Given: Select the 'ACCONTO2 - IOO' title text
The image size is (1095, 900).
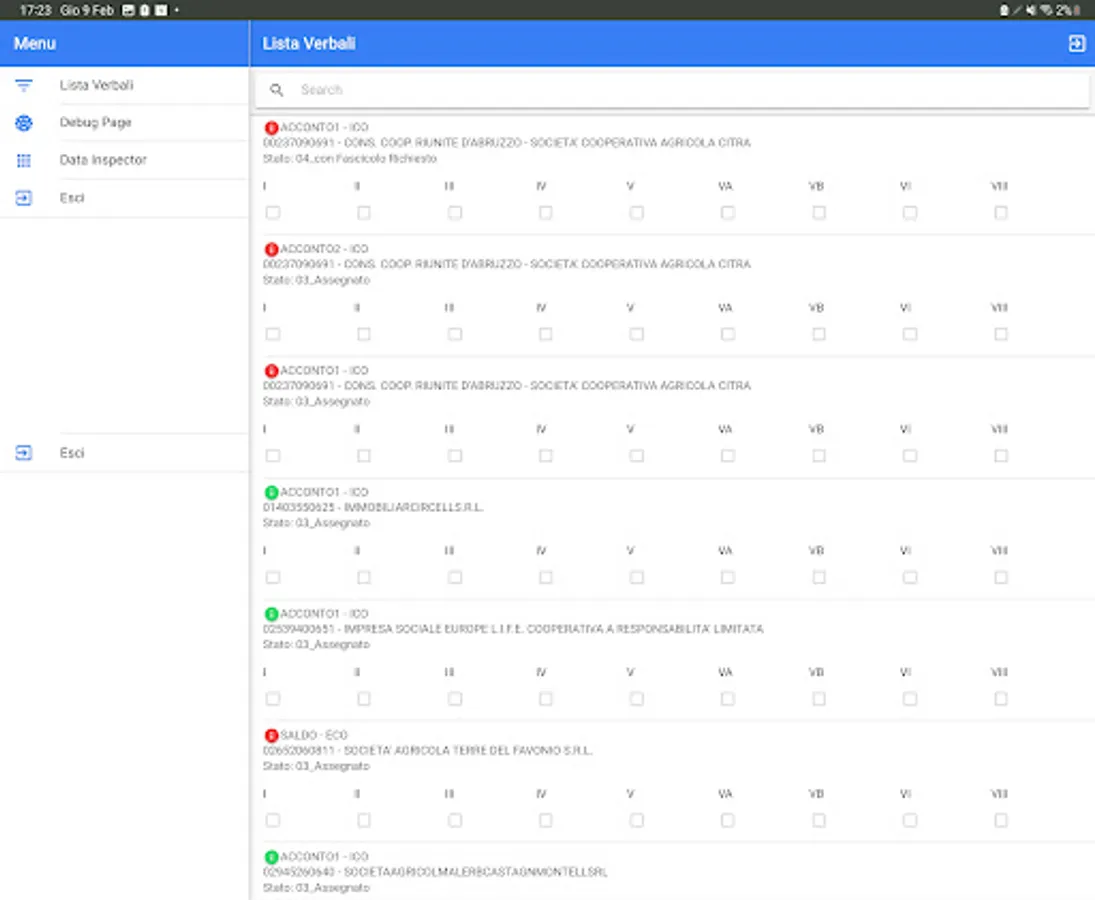Looking at the screenshot, I should [324, 249].
